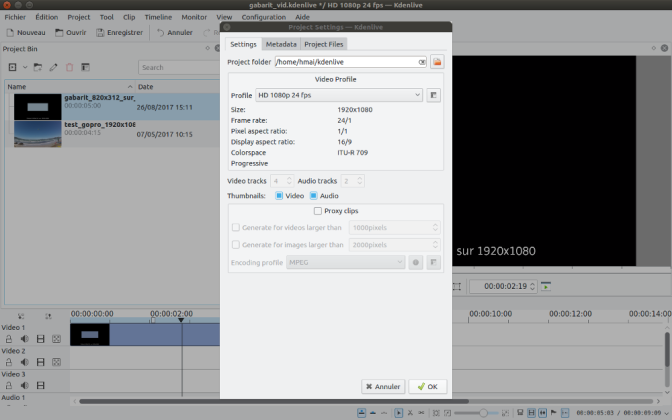
Task: Toggle the composite icon on the Video 1 track
Action: click(x=56, y=339)
